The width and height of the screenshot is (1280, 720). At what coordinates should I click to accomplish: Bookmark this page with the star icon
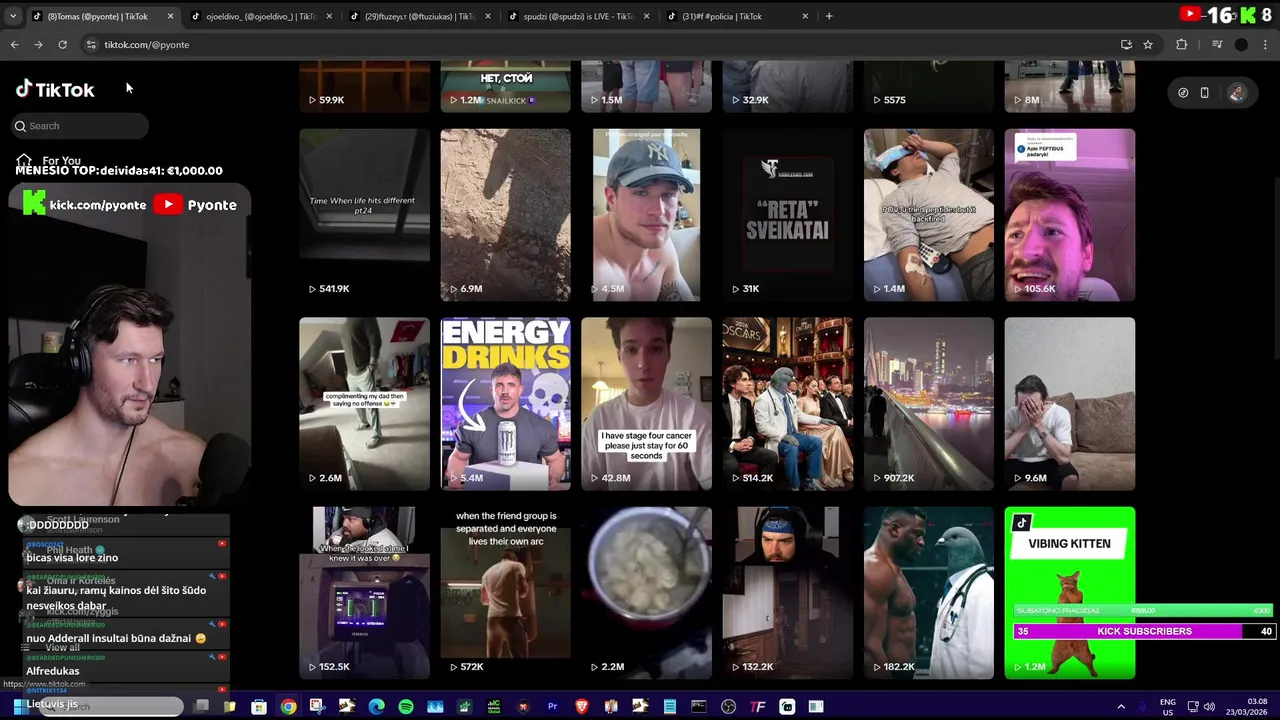1148,44
